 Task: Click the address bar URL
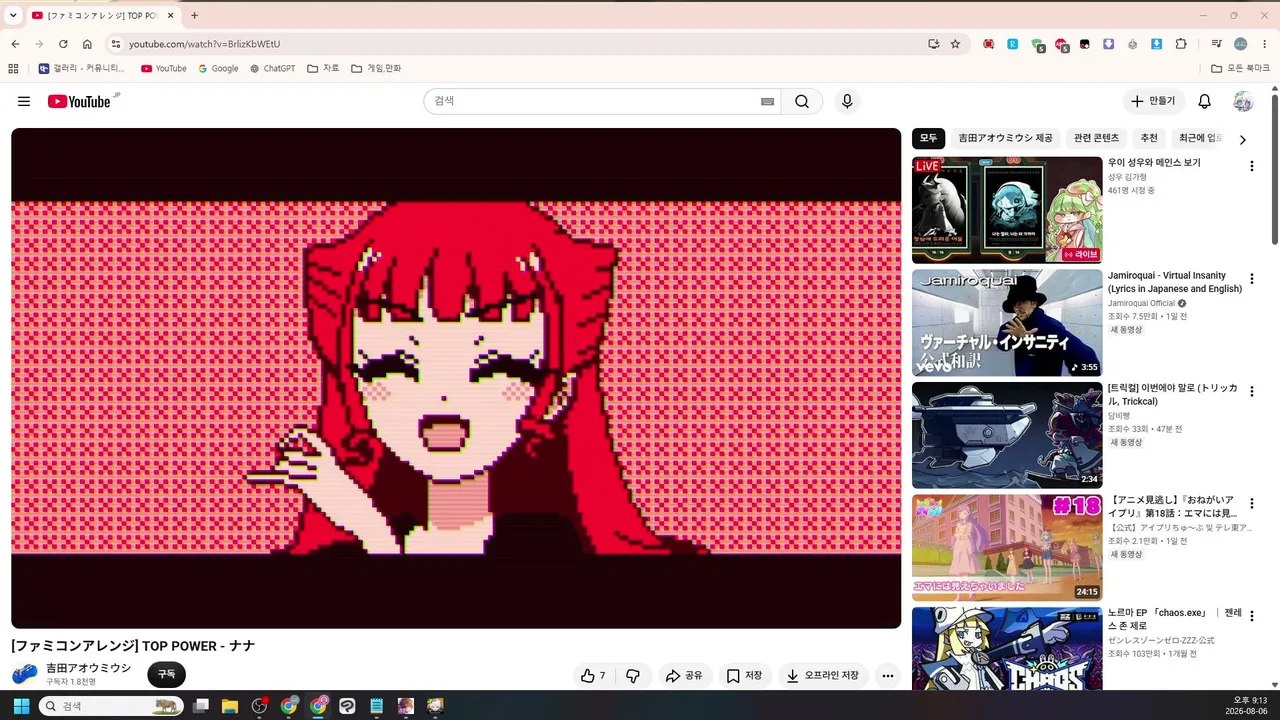(204, 44)
